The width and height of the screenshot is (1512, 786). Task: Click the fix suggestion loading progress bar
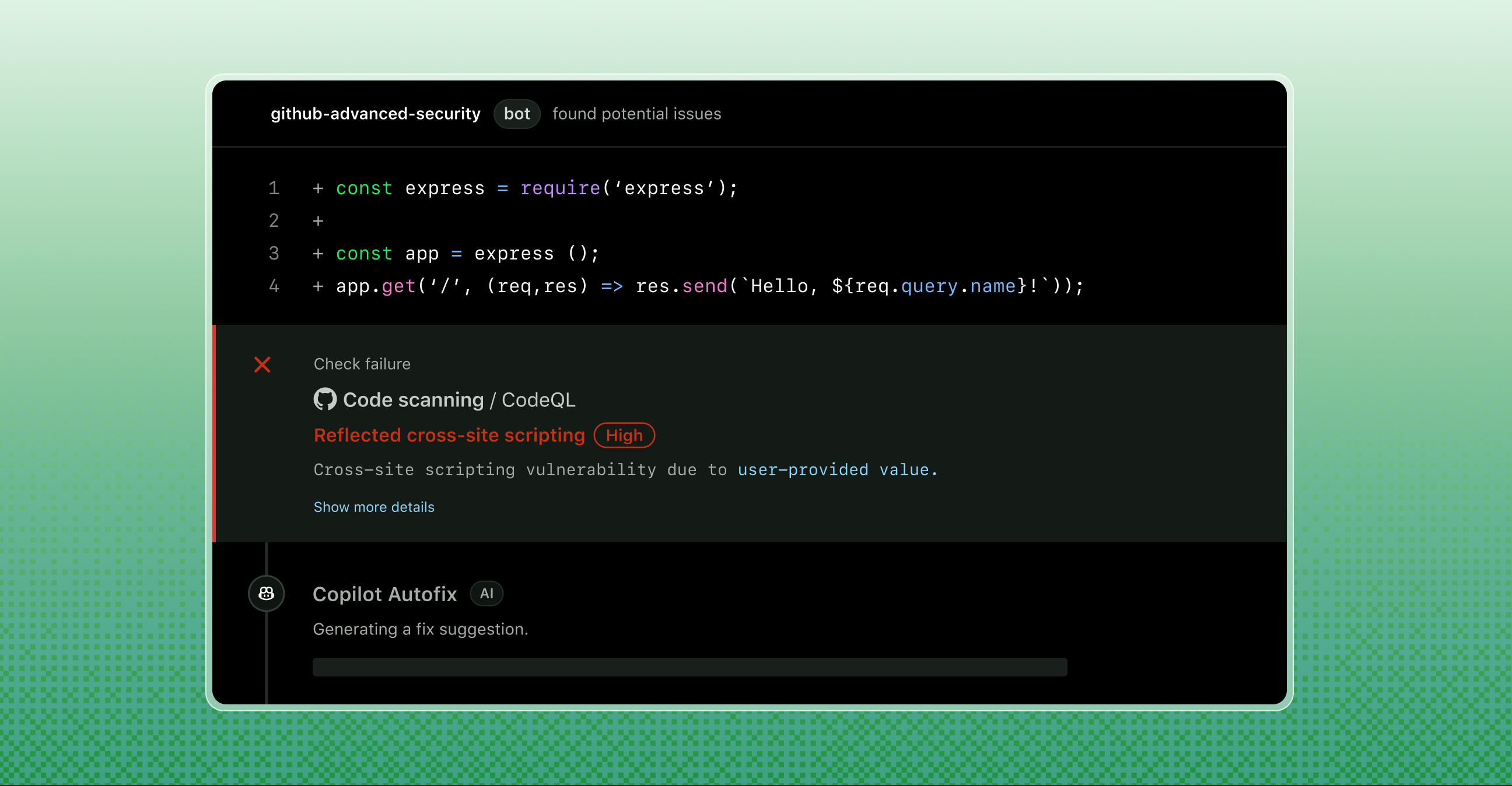pos(689,667)
